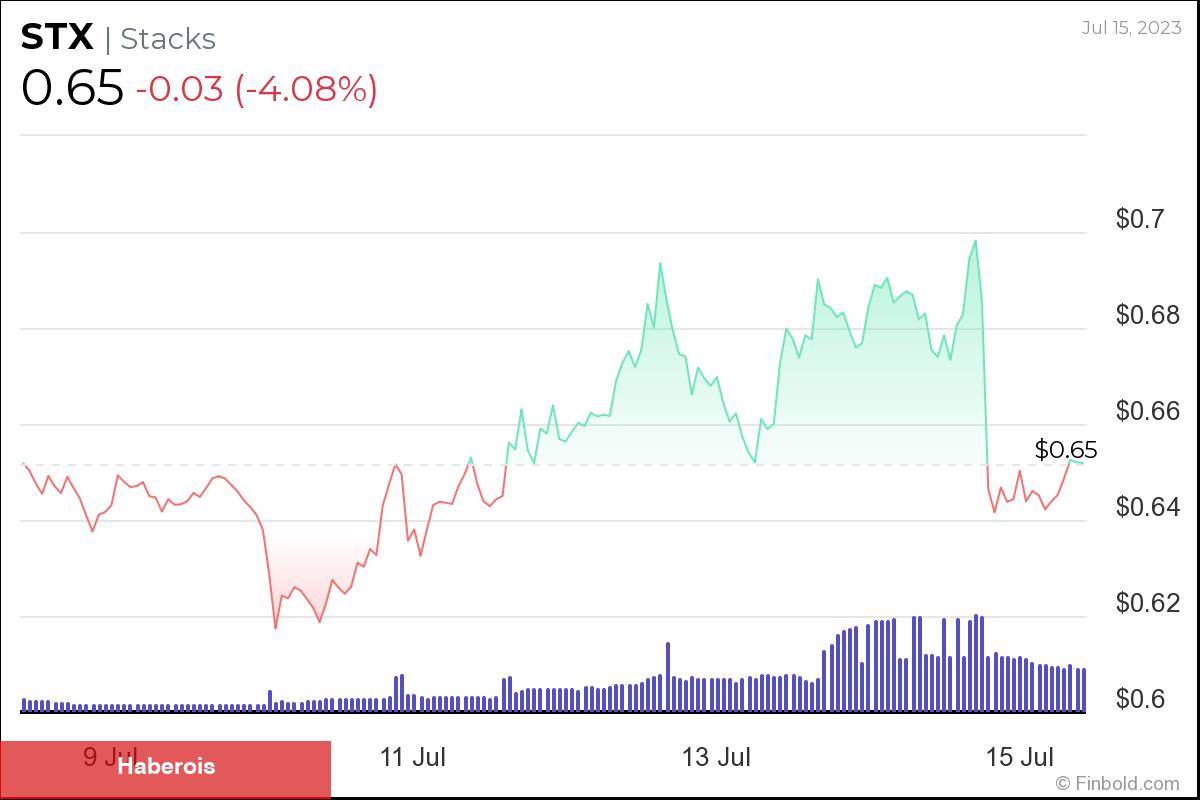This screenshot has height=800, width=1200.
Task: Click the $0.65 reference price label
Action: (x=1066, y=449)
